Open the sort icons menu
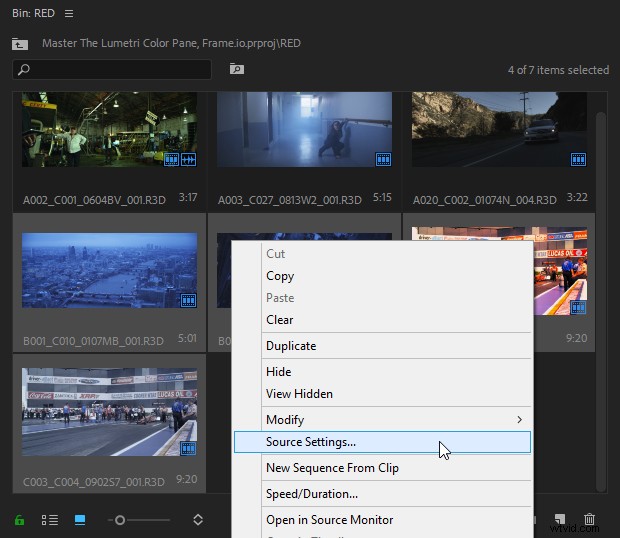This screenshot has width=620, height=538. coord(198,520)
